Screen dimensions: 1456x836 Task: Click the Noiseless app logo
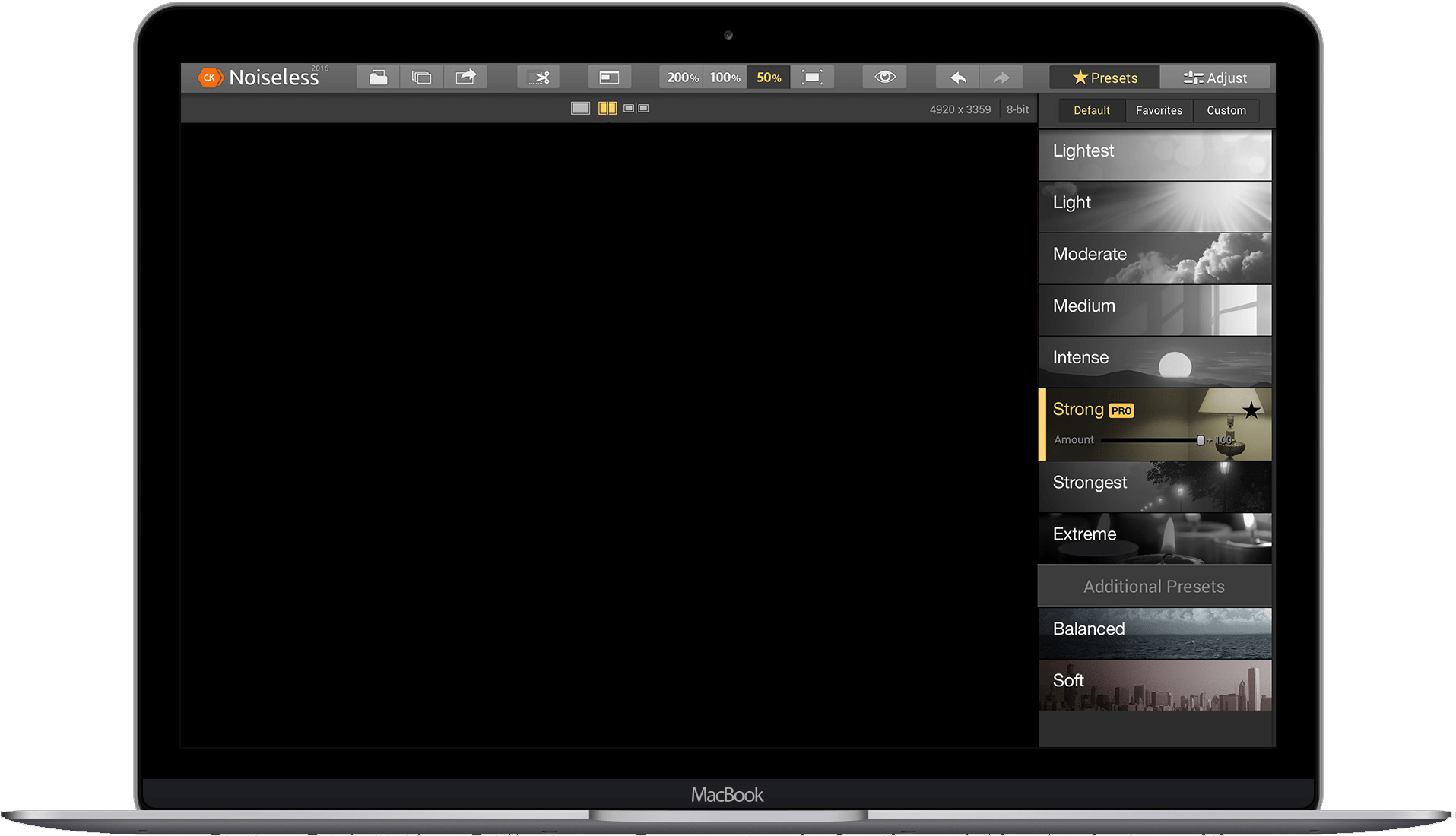point(262,77)
